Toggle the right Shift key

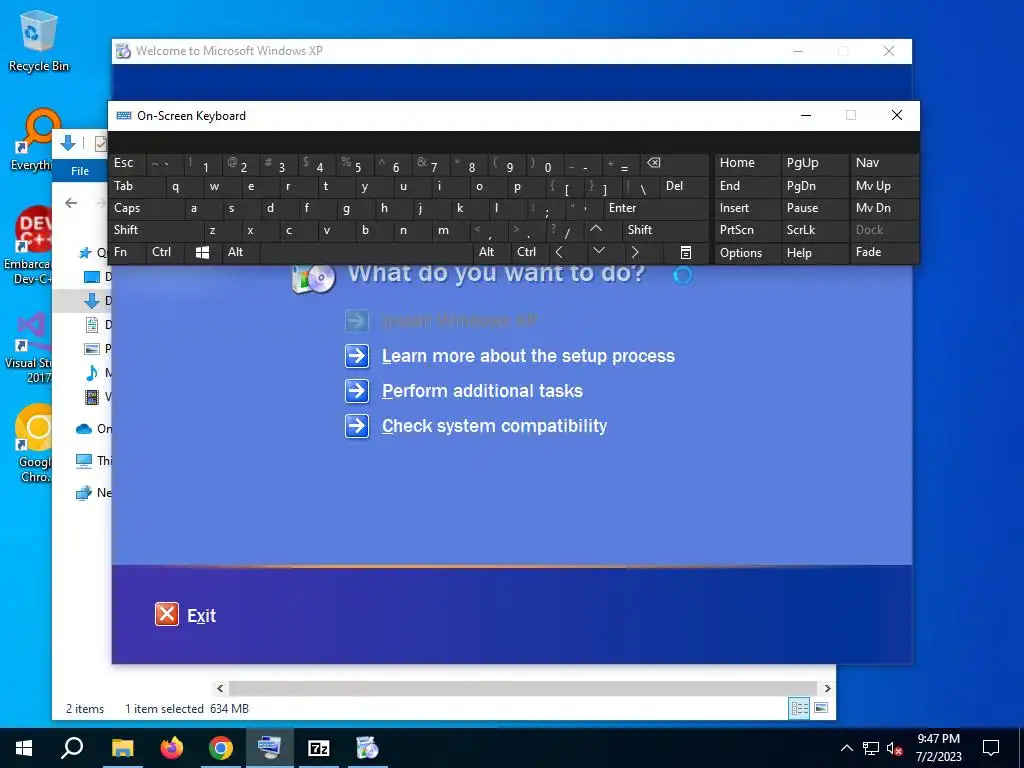(x=665, y=230)
